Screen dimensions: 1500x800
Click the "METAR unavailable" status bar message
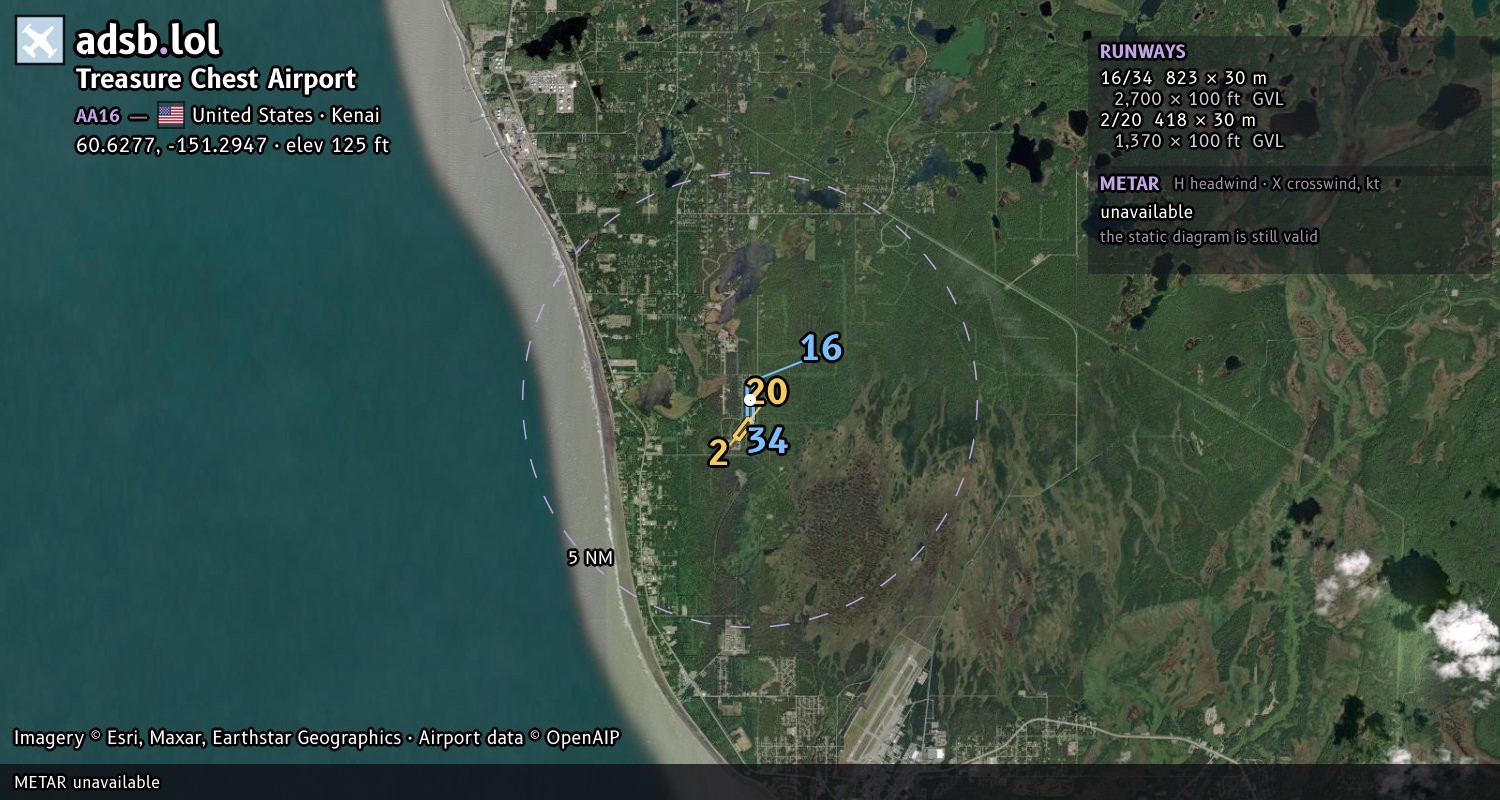87,782
